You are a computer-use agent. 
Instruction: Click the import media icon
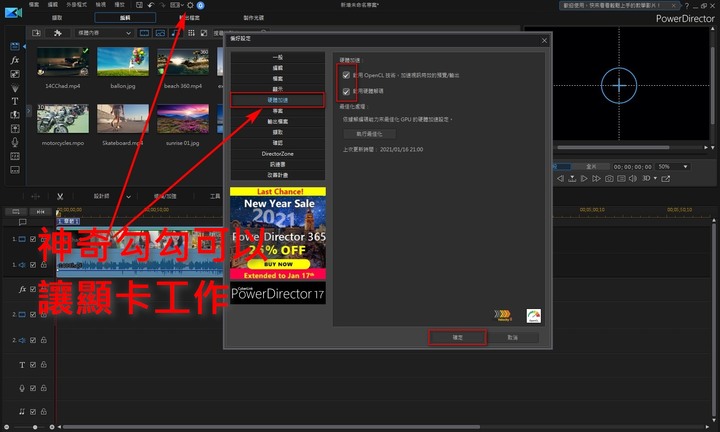pyautogui.click(x=36, y=33)
